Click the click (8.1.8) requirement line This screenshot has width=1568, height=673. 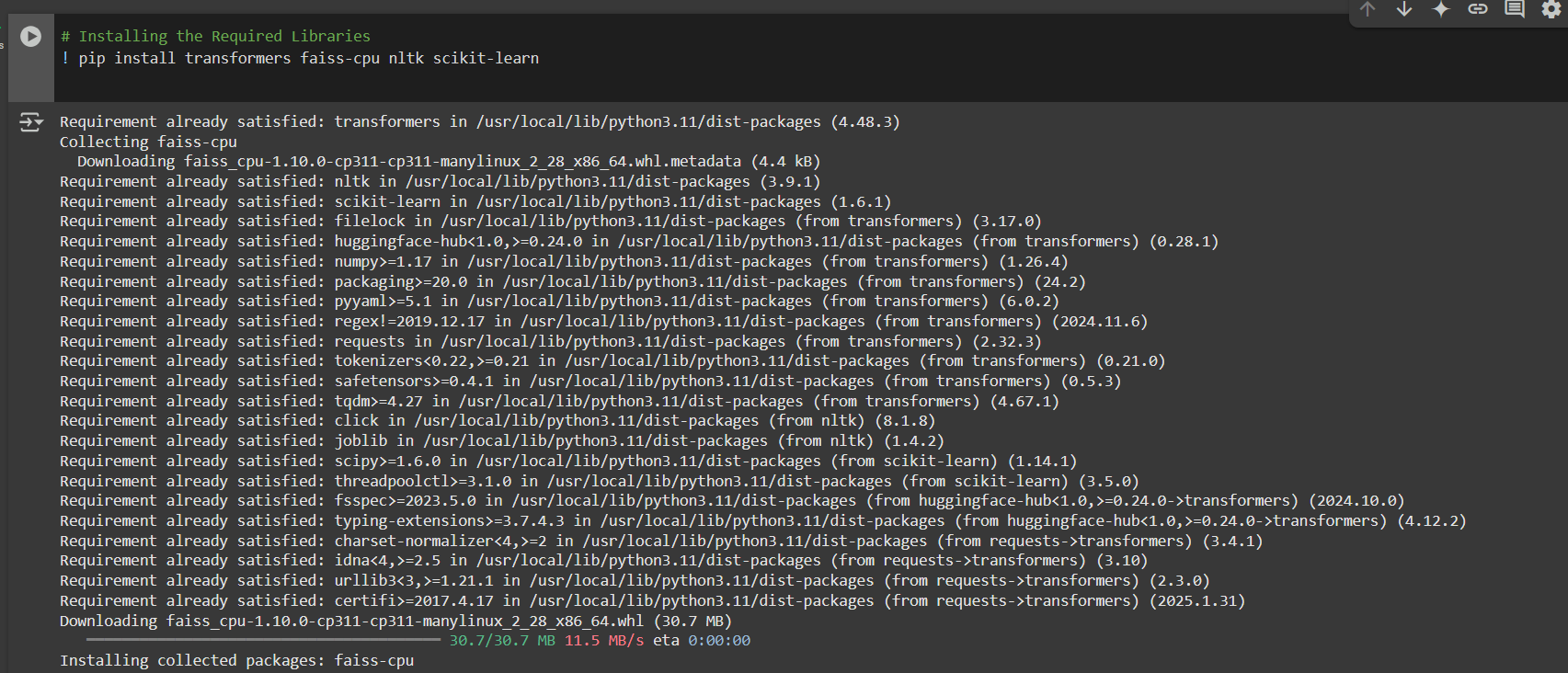pos(498,421)
